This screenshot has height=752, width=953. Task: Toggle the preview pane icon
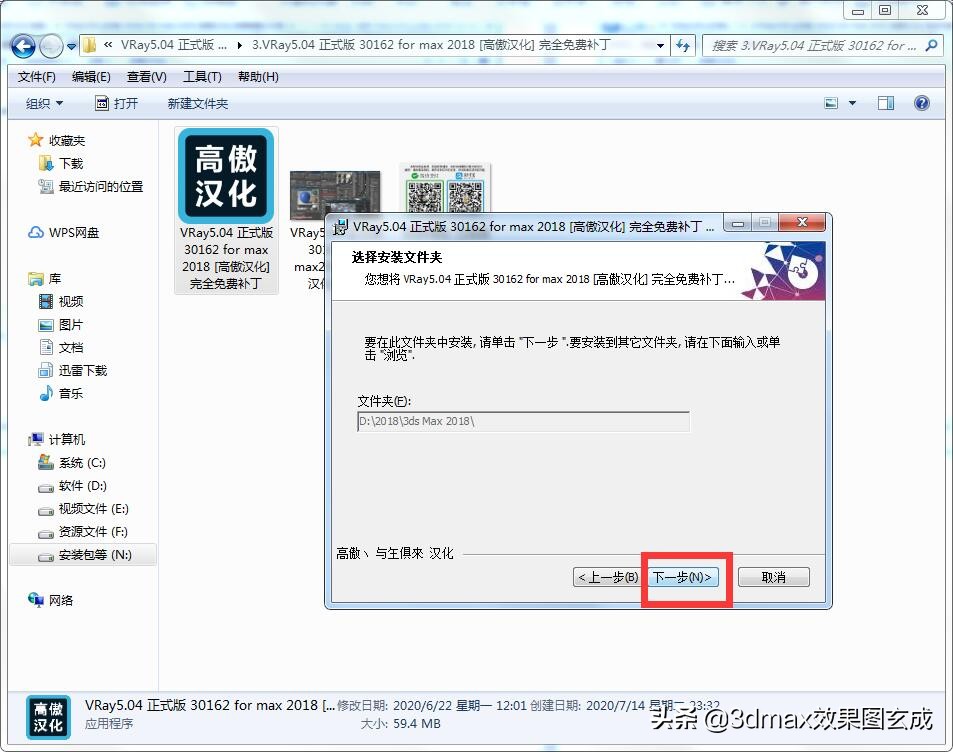886,103
